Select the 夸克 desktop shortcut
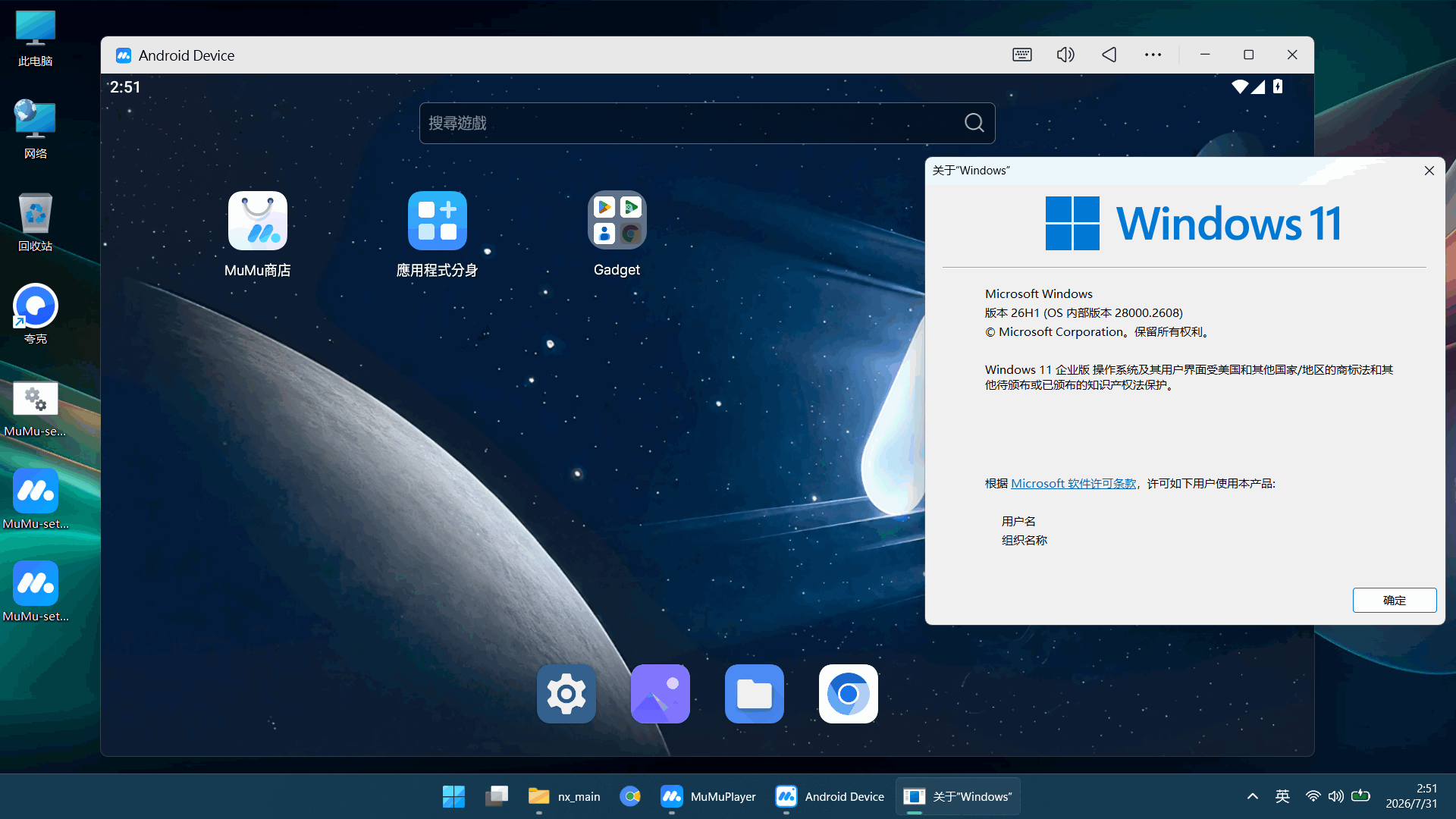This screenshot has height=819, width=1456. 36,315
